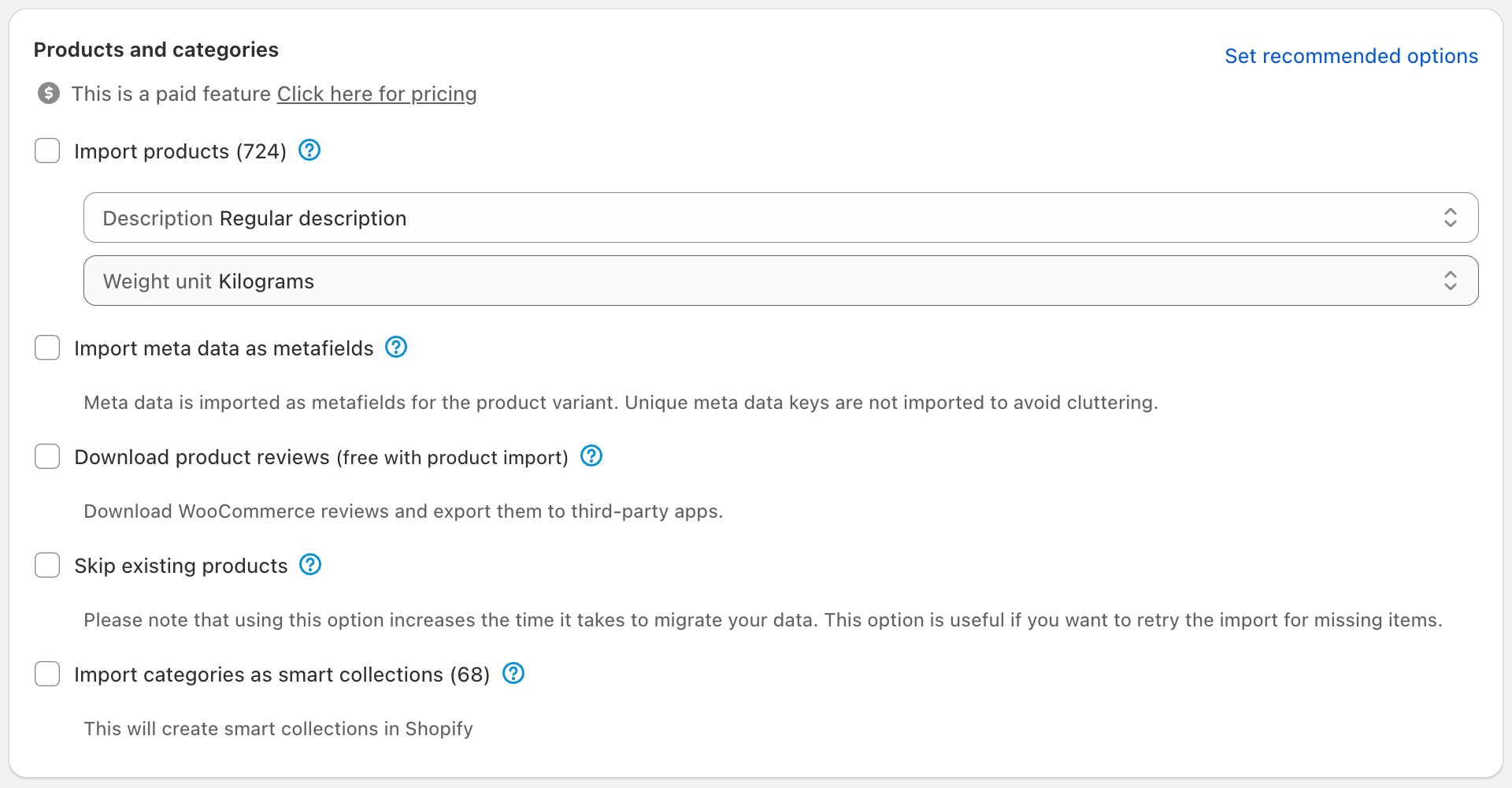The height and width of the screenshot is (788, 1512).
Task: Click the WooCommerce reviews description text
Action: [402, 511]
